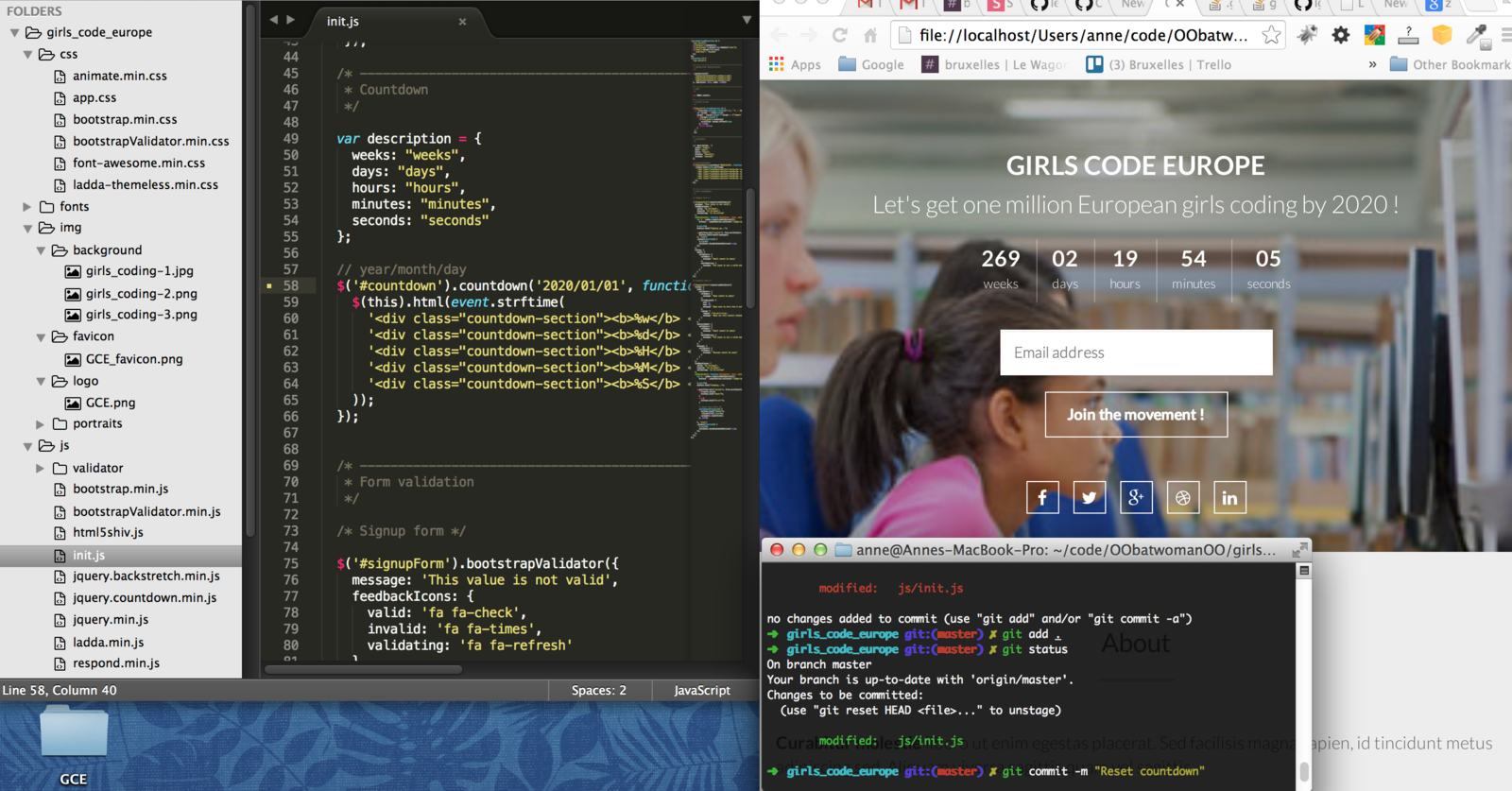Open respond.min.js in sidebar
The image size is (1512, 791).
click(x=116, y=663)
